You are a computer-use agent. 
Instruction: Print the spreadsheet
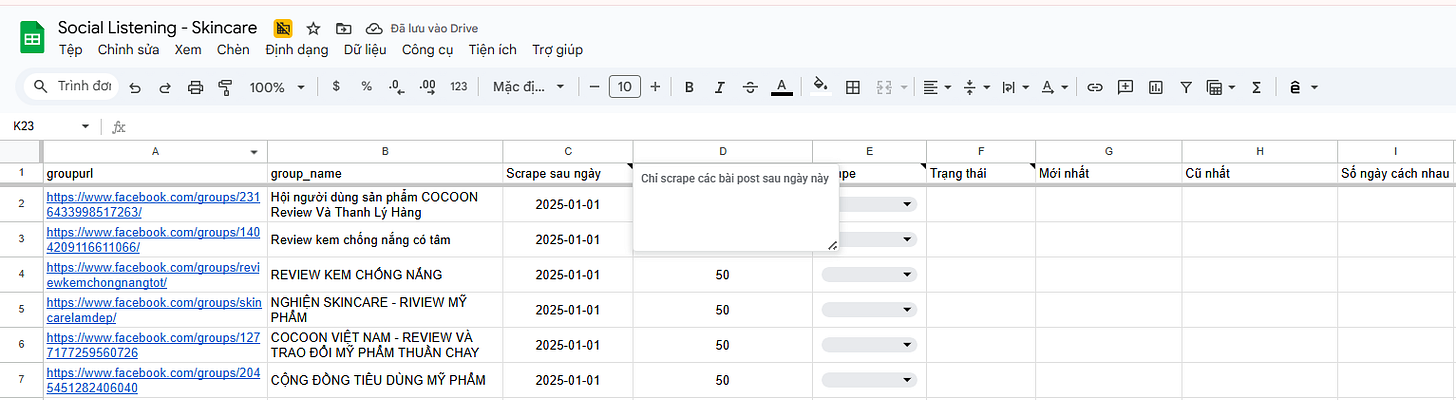tap(195, 87)
